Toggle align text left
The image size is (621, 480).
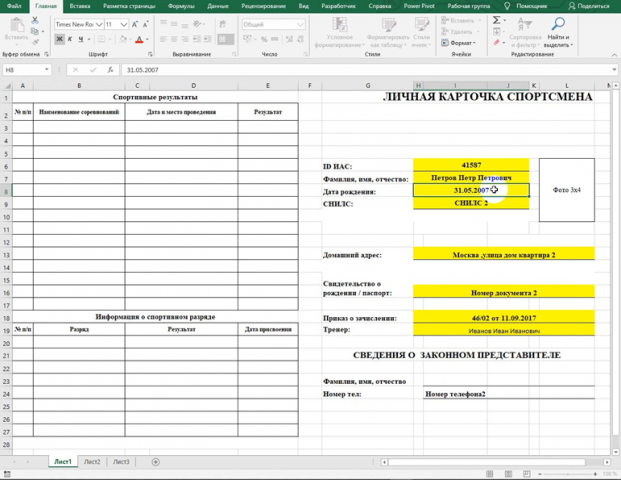pyautogui.click(x=163, y=39)
